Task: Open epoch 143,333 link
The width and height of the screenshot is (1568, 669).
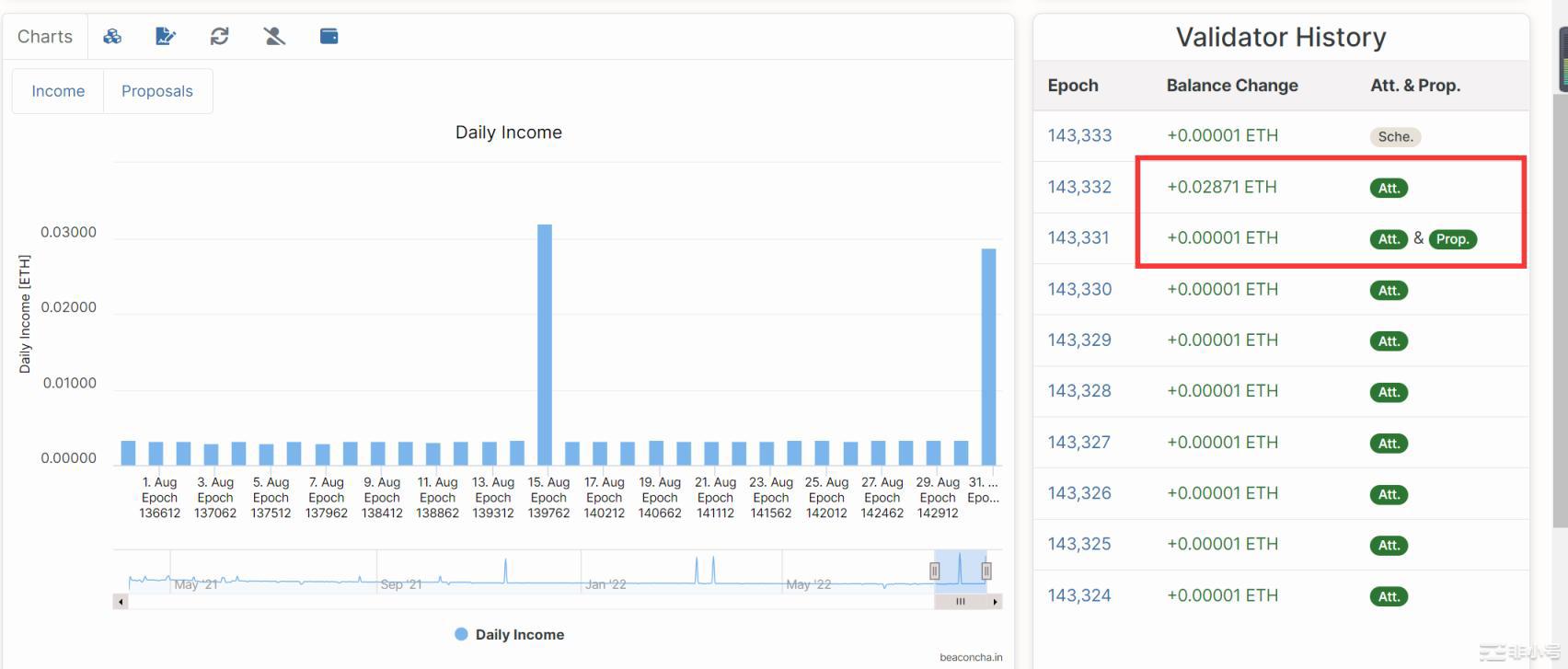Action: click(1079, 135)
